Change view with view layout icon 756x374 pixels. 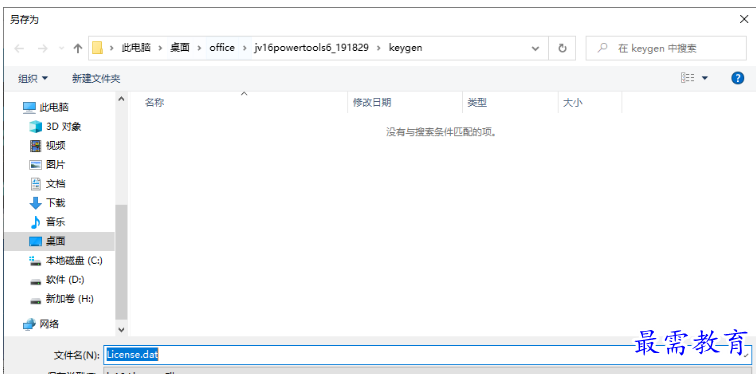tap(688, 78)
